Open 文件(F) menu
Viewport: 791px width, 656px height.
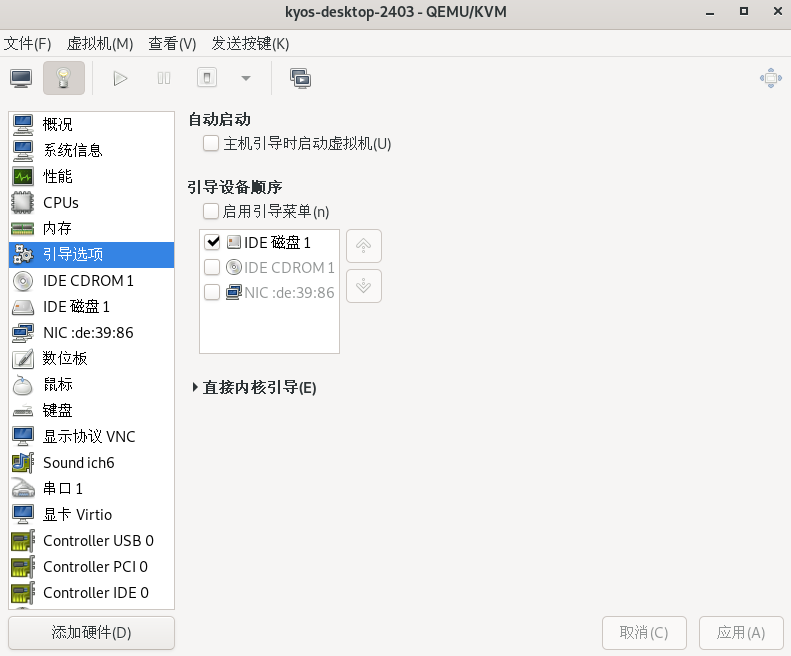coord(27,44)
